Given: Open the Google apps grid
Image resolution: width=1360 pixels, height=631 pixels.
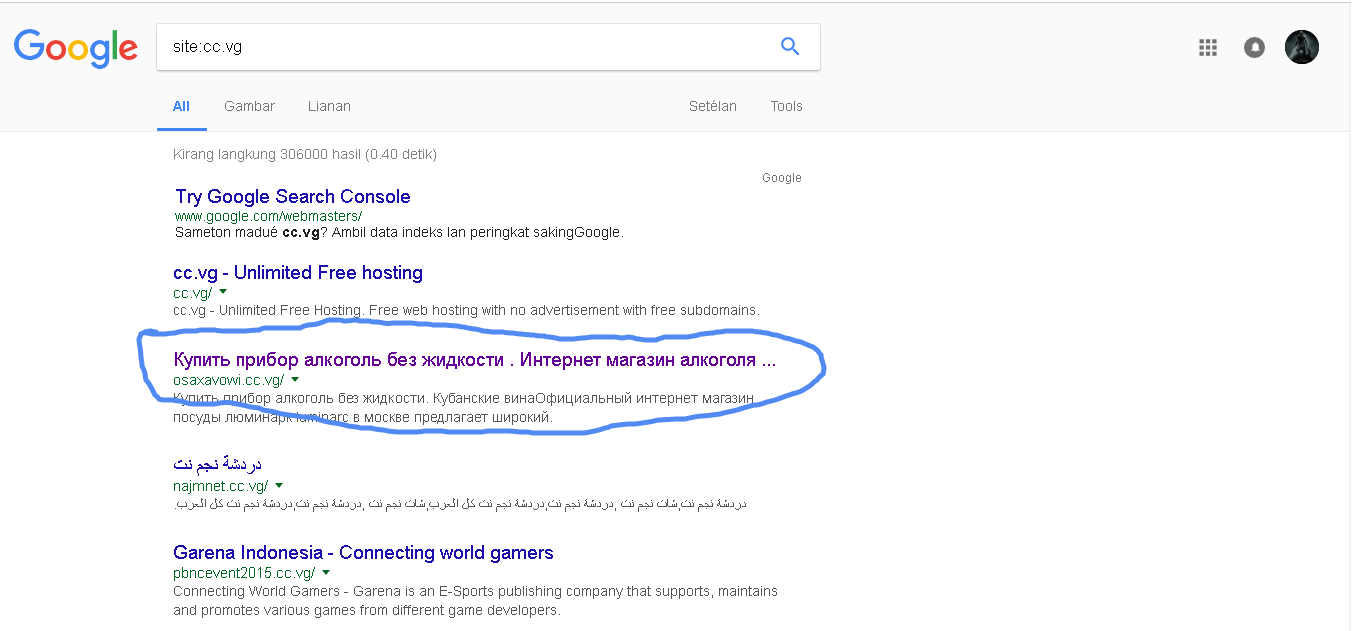Looking at the screenshot, I should pos(1207,47).
